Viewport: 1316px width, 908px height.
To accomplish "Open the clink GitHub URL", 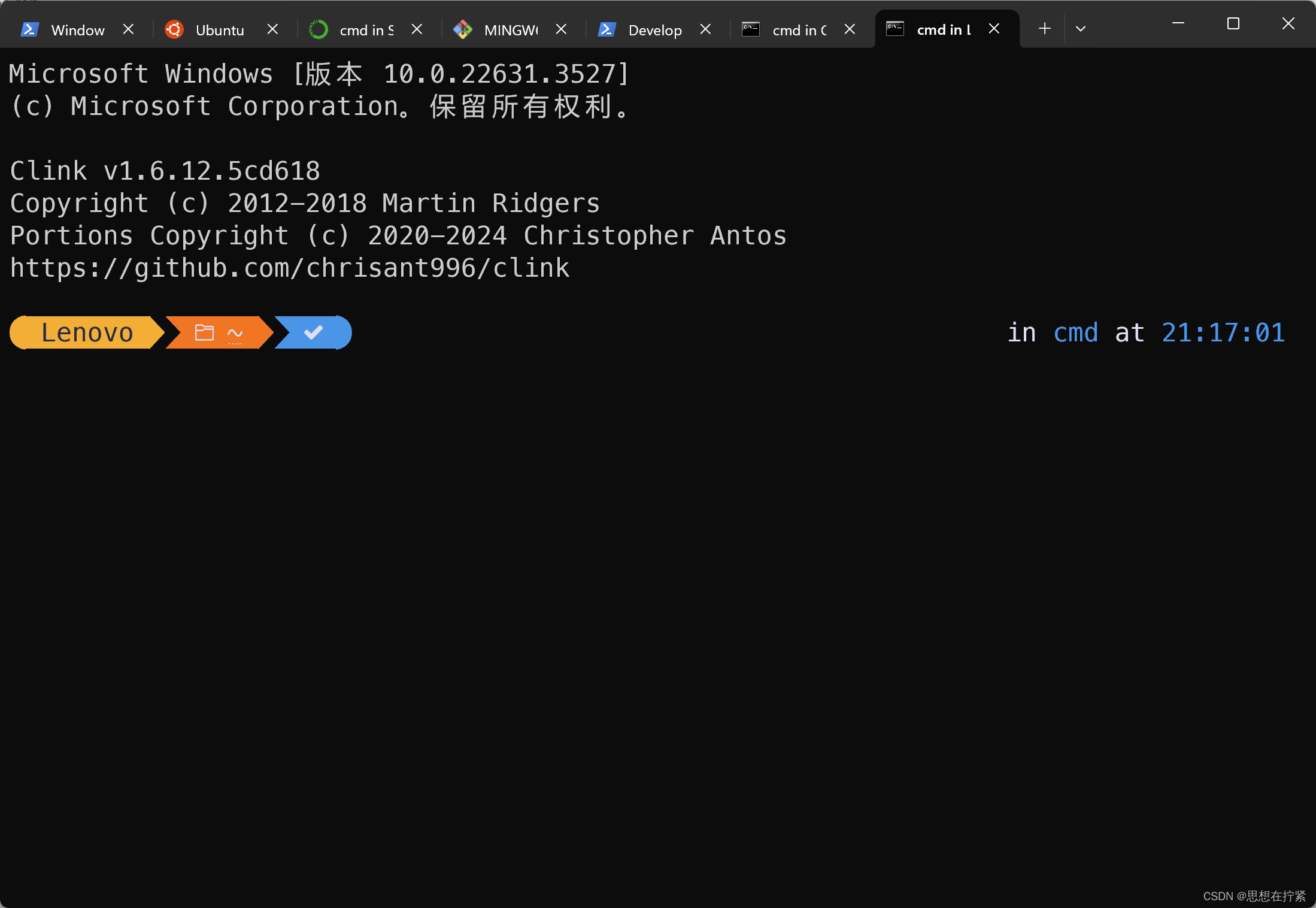I will 290,268.
